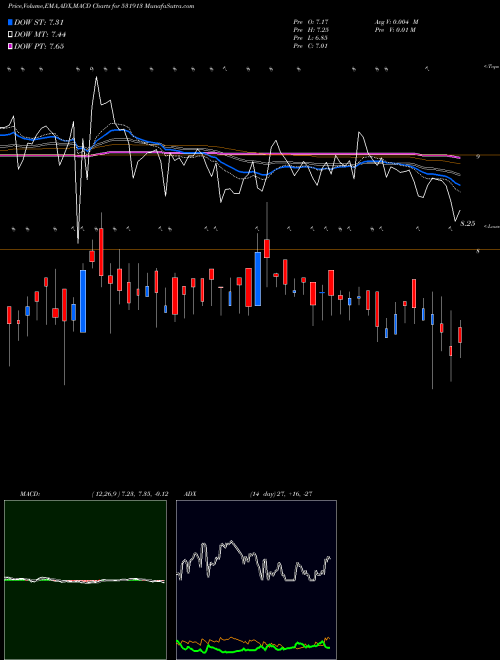Select the 'DOW ST: 7.31' legend text
The width and height of the screenshot is (500, 660).
(x=39, y=22)
